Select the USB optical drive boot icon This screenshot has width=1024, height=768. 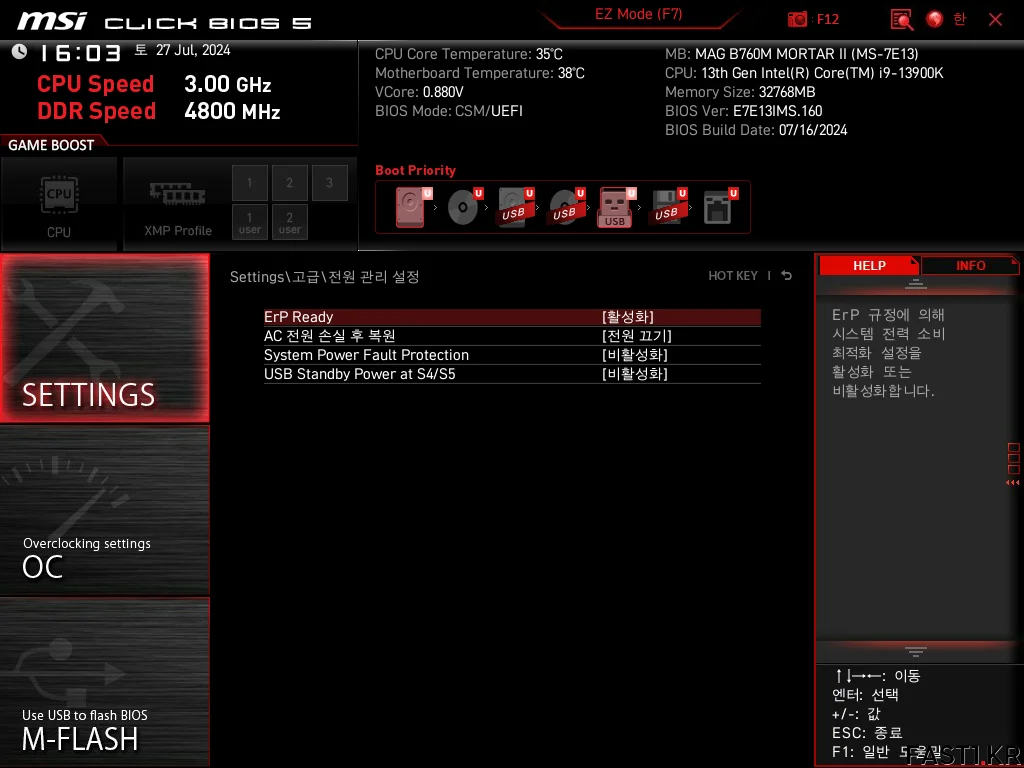(566, 207)
